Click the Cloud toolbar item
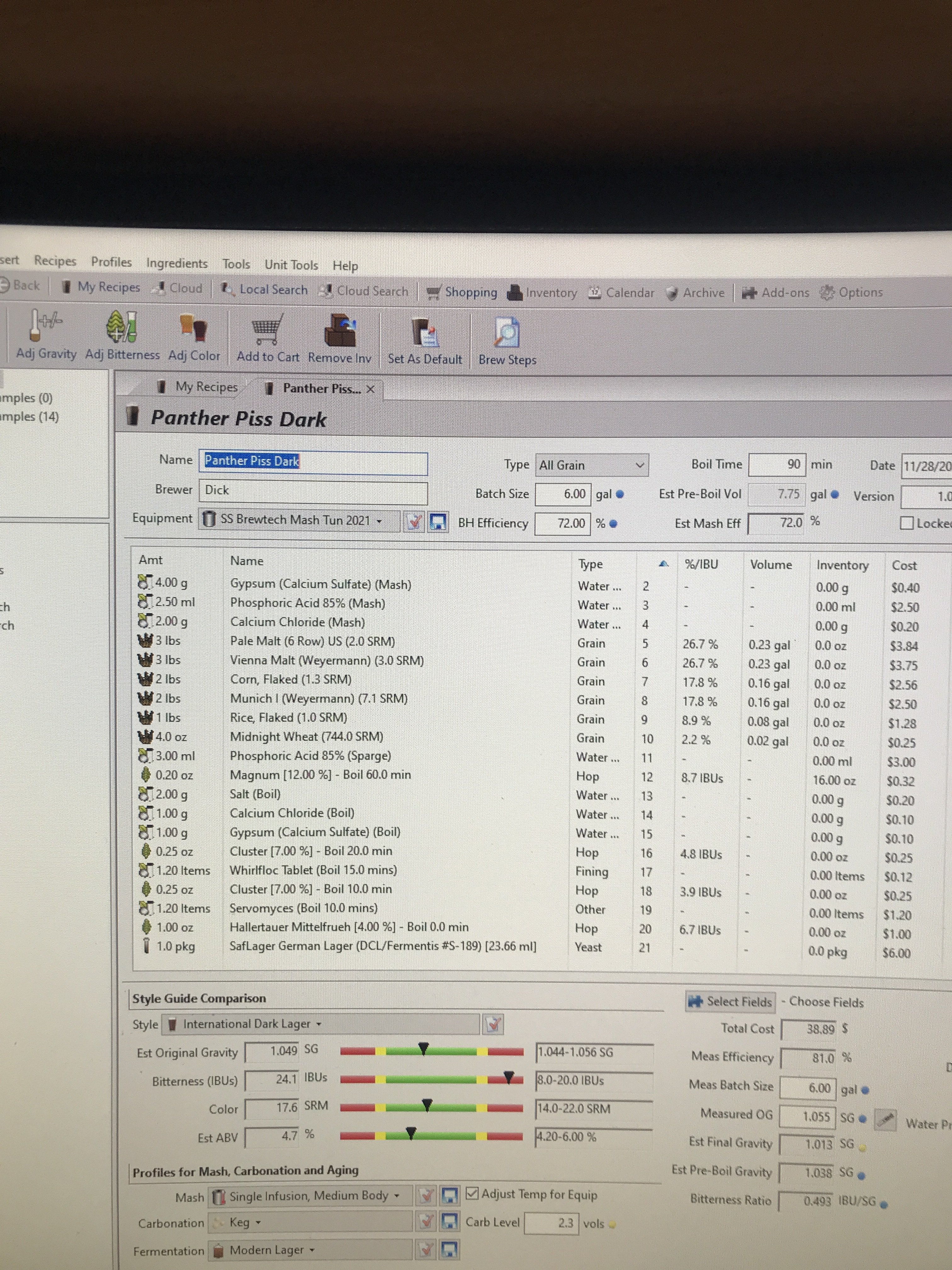 177,288
